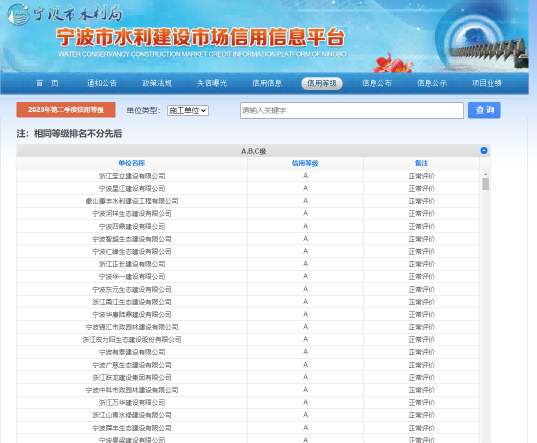Click the 备注 column header
The height and width of the screenshot is (443, 537).
coord(422,163)
